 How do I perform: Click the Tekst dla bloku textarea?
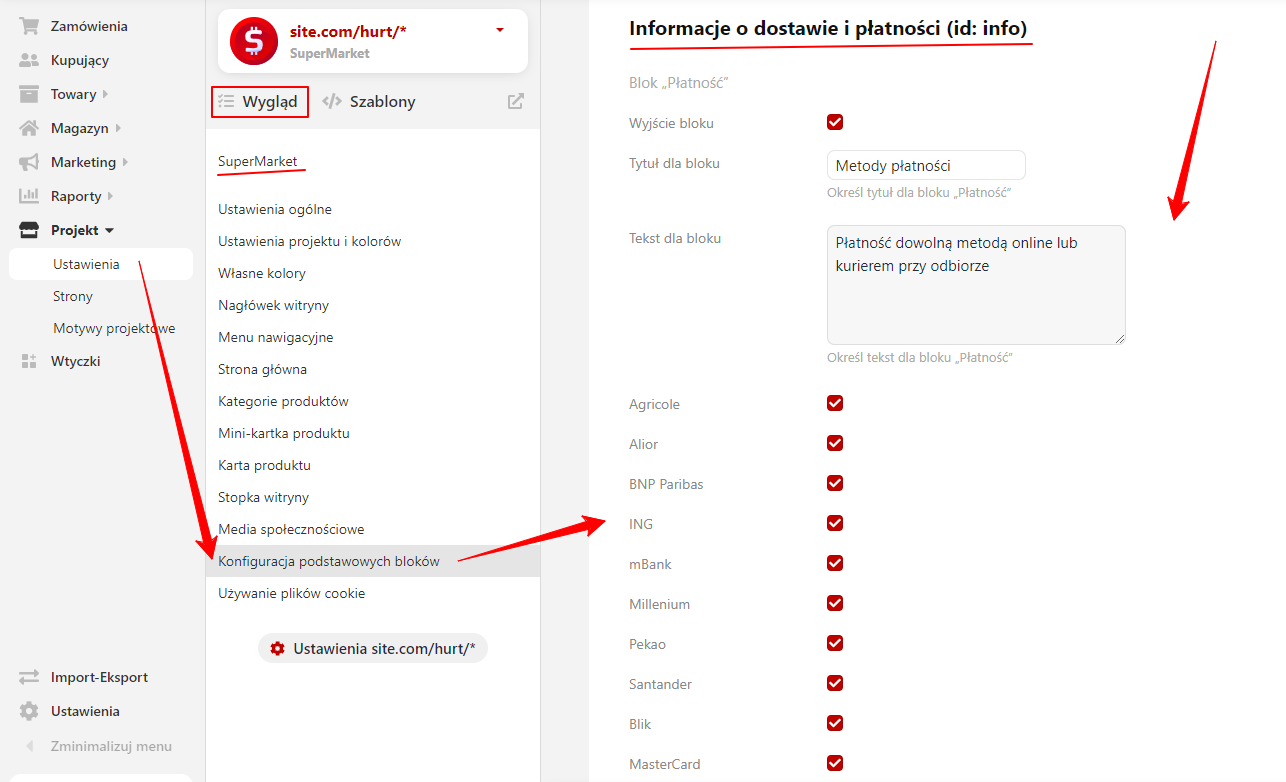976,285
